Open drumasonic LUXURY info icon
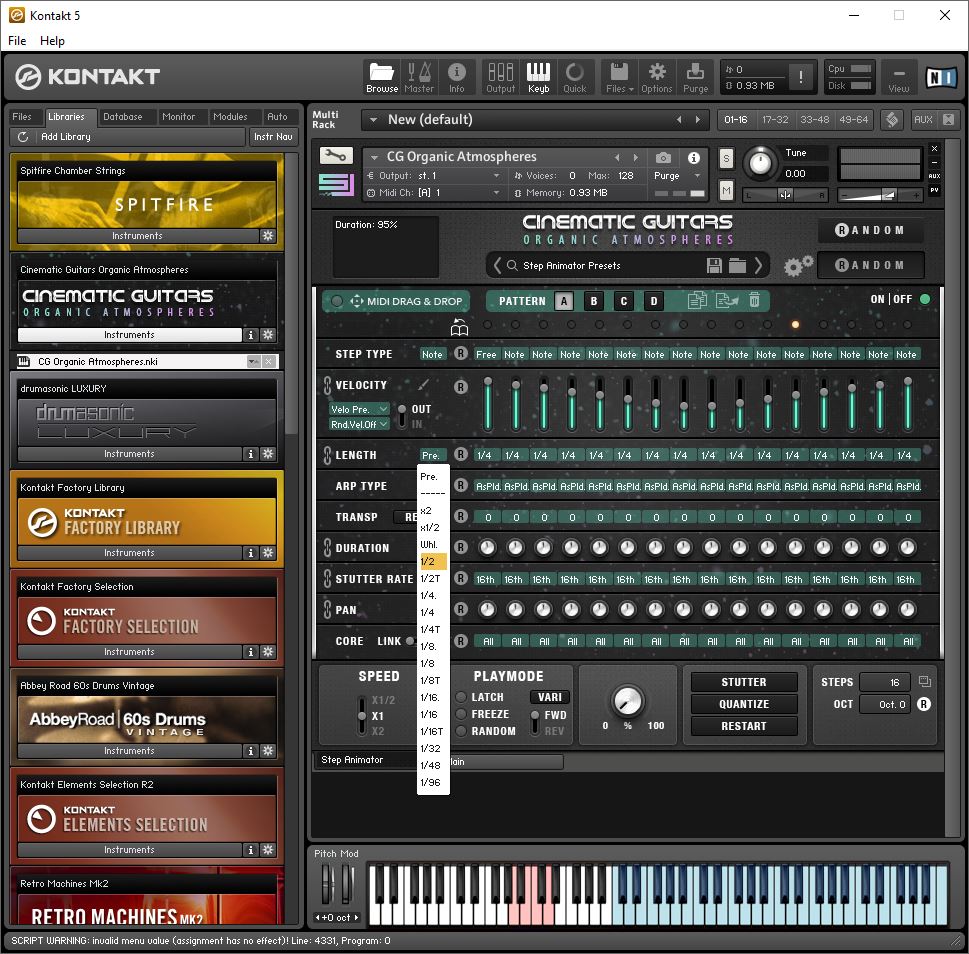The width and height of the screenshot is (969, 954). pyautogui.click(x=250, y=454)
